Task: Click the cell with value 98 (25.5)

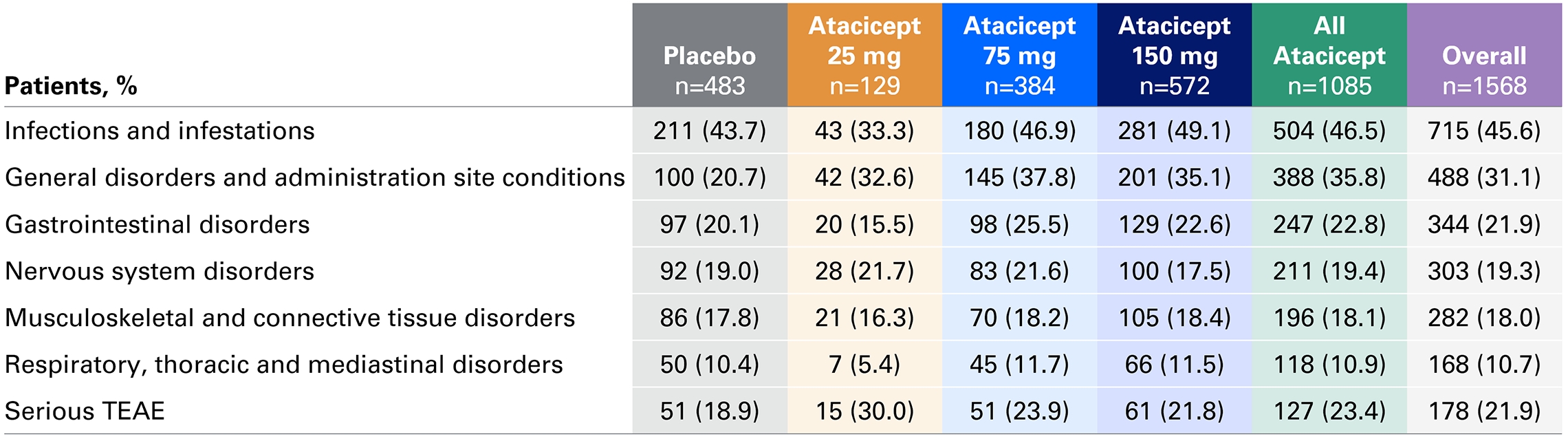Action: coord(1019,224)
